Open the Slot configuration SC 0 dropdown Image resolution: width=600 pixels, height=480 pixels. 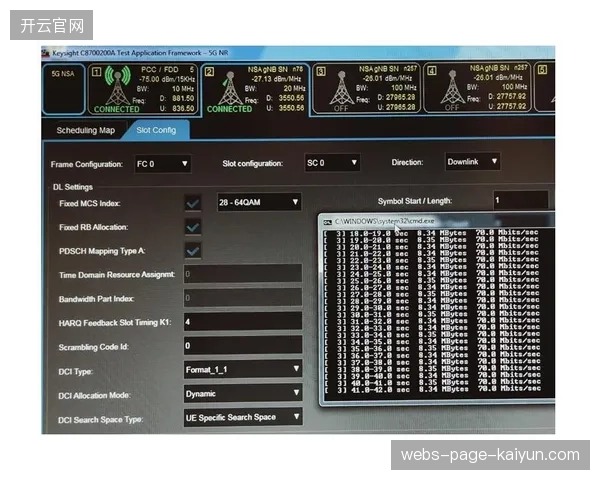[332, 163]
